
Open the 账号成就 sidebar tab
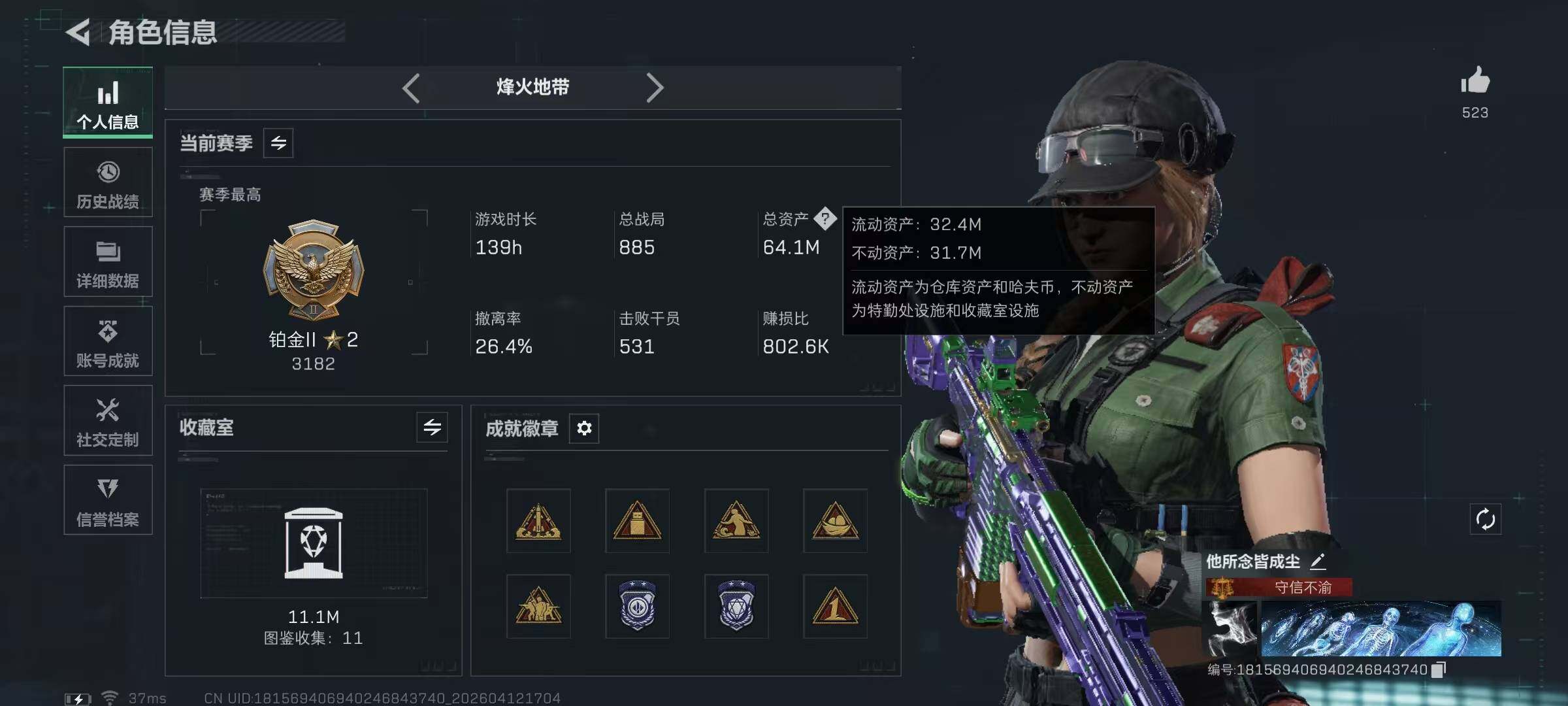(x=108, y=341)
